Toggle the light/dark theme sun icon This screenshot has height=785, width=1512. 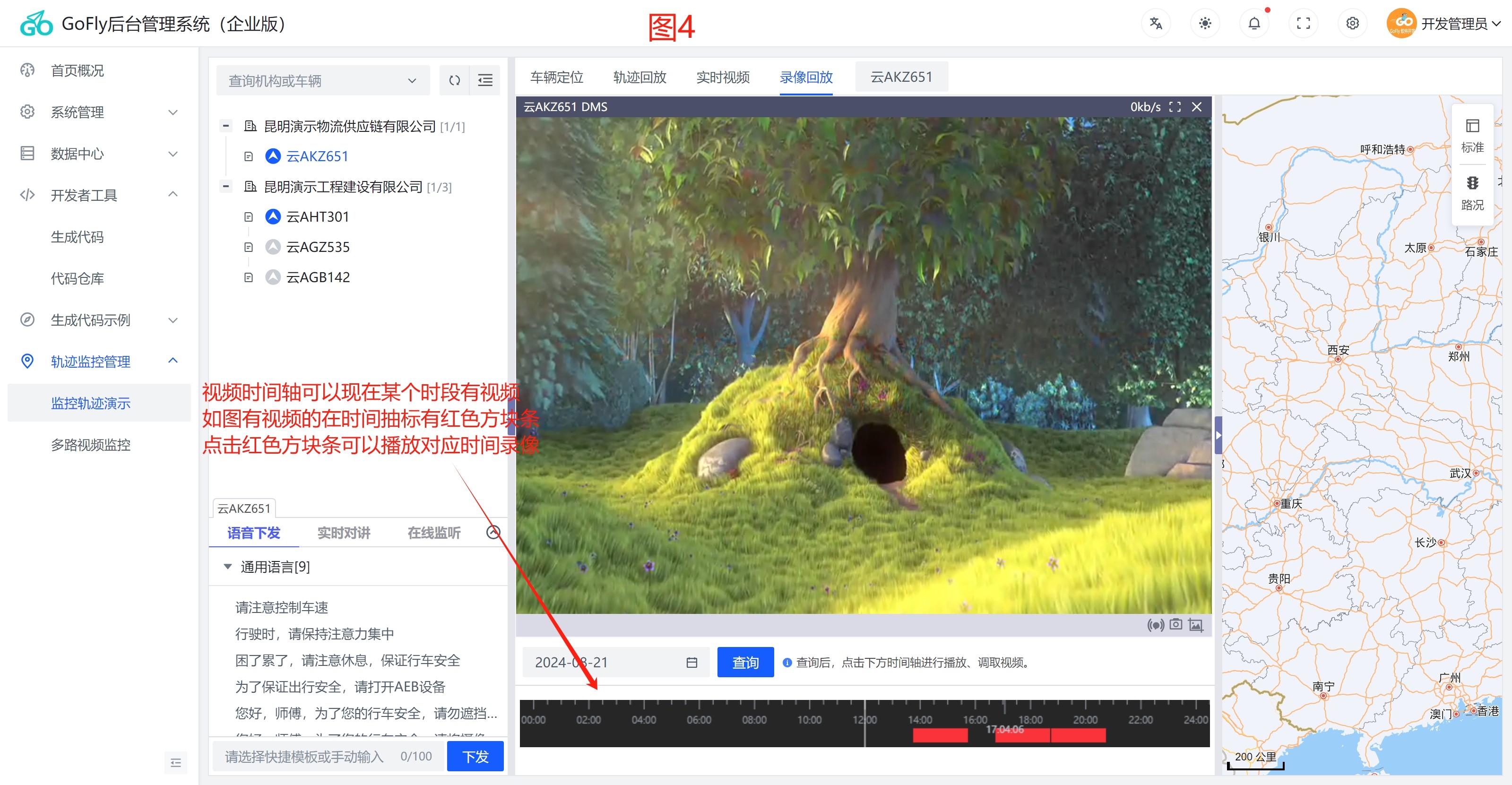click(1205, 24)
